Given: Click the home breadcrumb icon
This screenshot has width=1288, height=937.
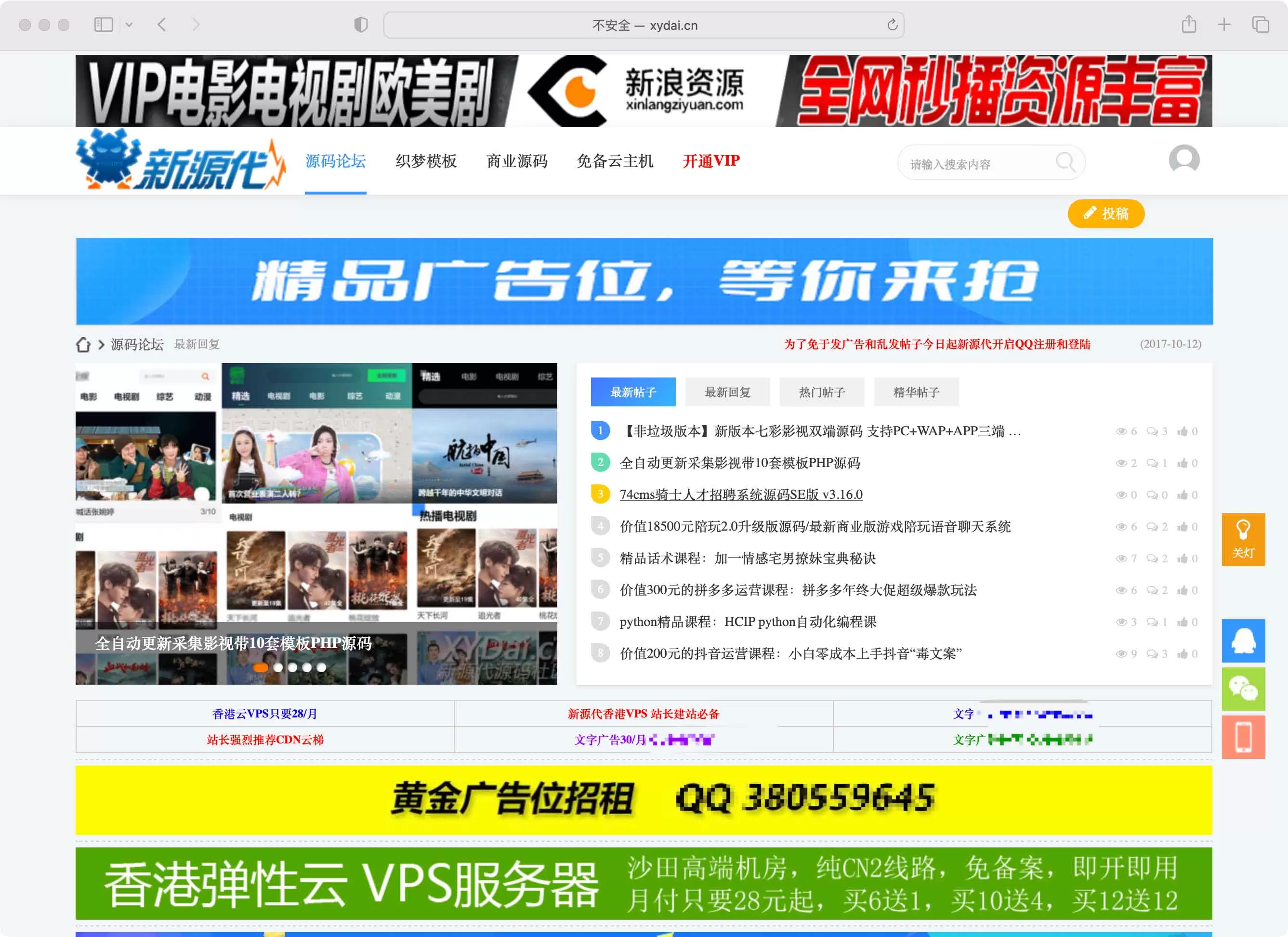Looking at the screenshot, I should pyautogui.click(x=83, y=344).
